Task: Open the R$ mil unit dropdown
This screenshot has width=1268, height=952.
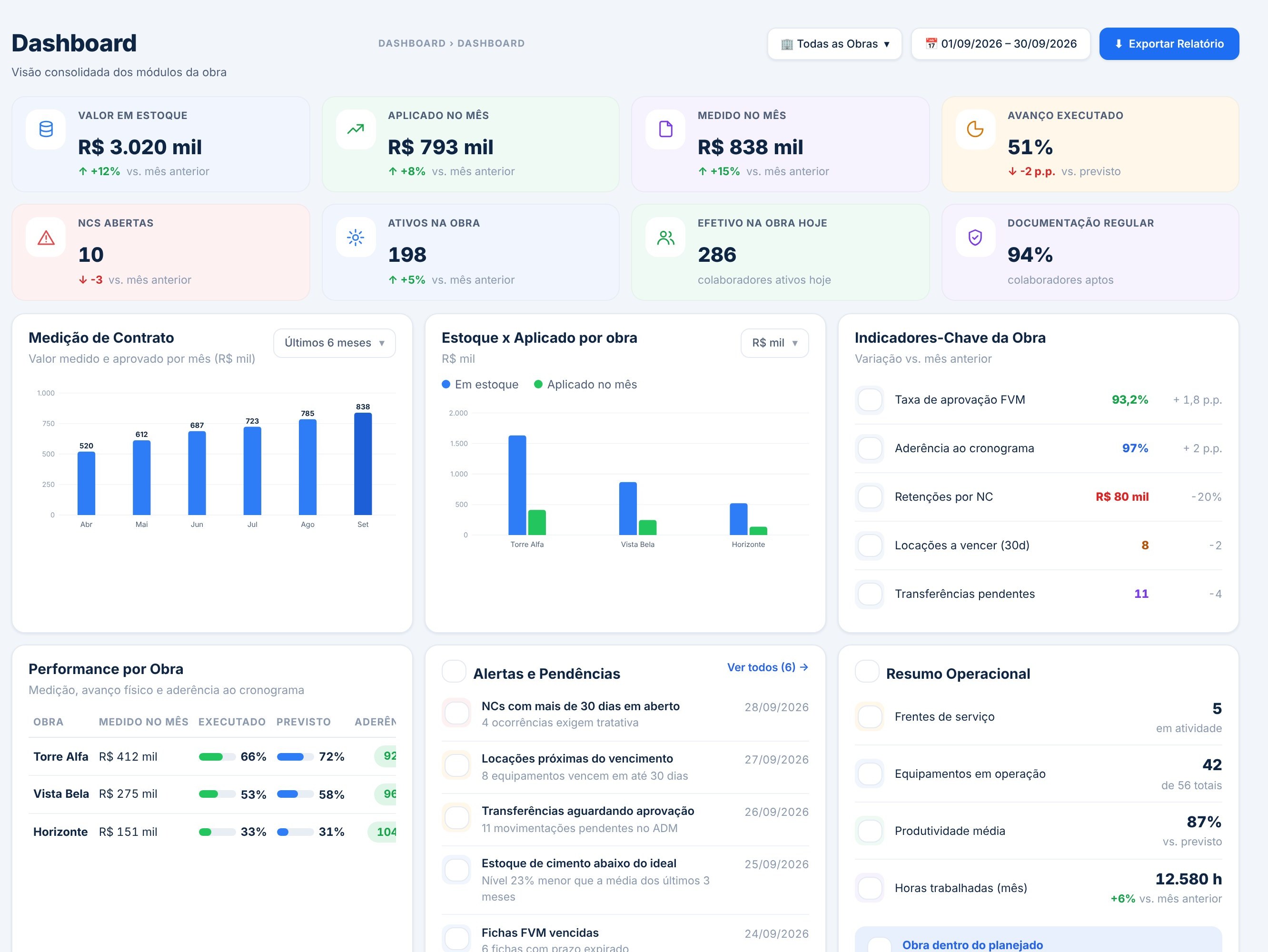Action: [774, 343]
